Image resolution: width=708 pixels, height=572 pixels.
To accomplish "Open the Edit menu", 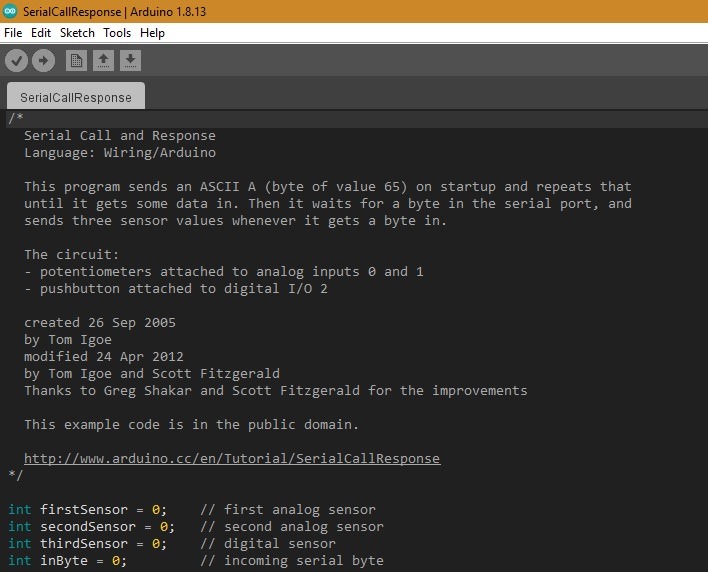I will click(x=41, y=33).
